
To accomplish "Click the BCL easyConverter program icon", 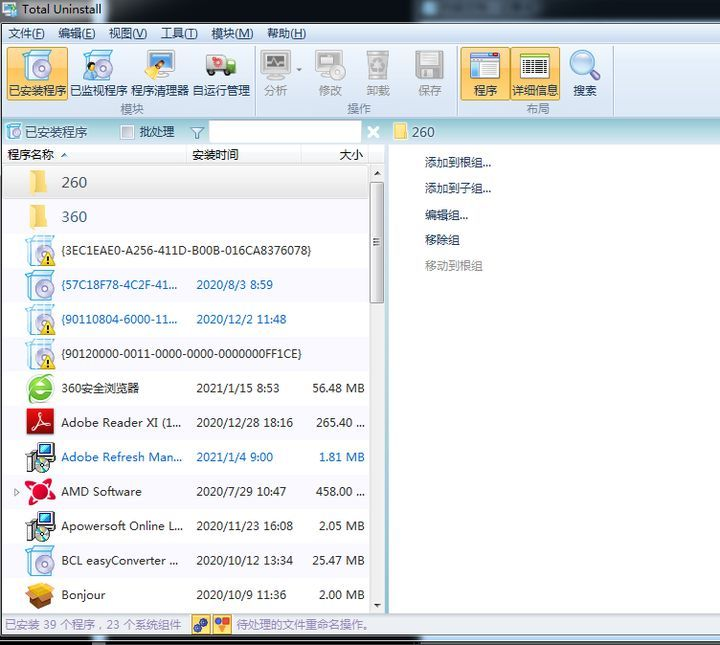I will [x=40, y=561].
